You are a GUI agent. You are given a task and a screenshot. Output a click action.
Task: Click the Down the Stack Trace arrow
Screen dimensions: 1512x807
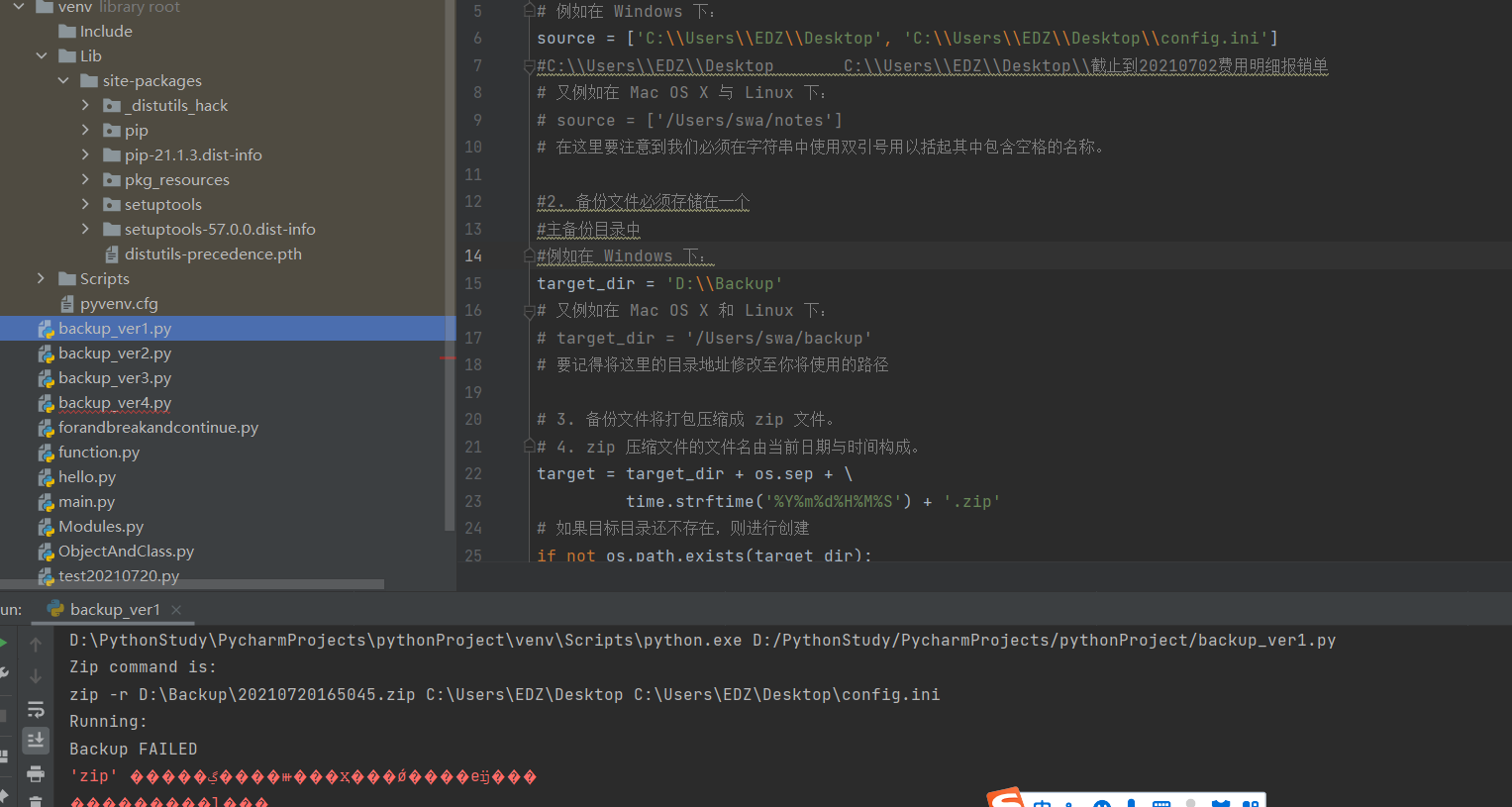coord(36,676)
